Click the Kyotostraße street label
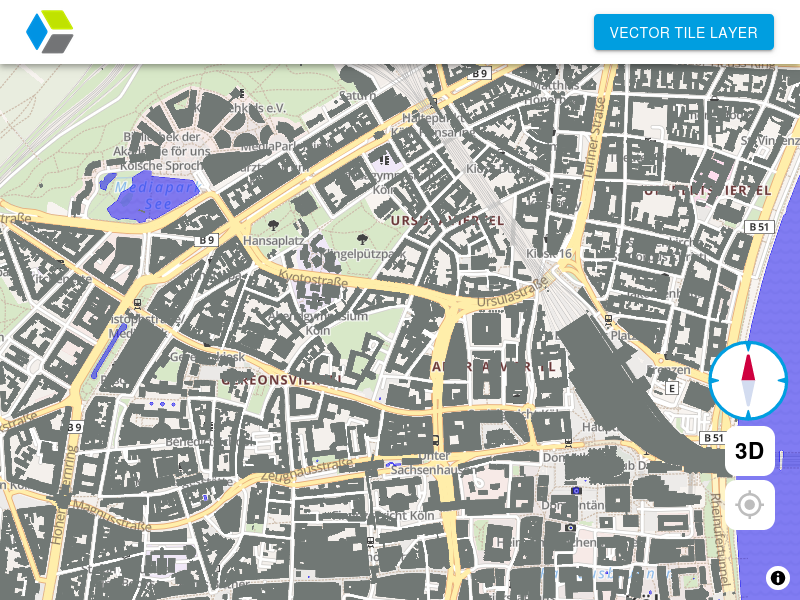The image size is (800, 600). click(313, 279)
